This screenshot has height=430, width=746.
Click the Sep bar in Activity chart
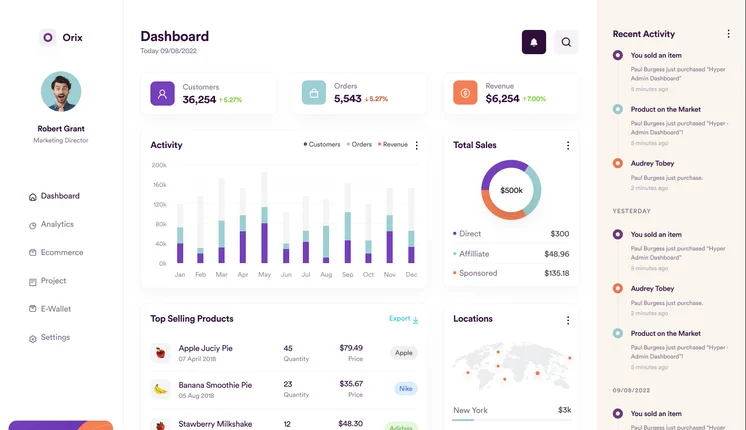tap(348, 223)
